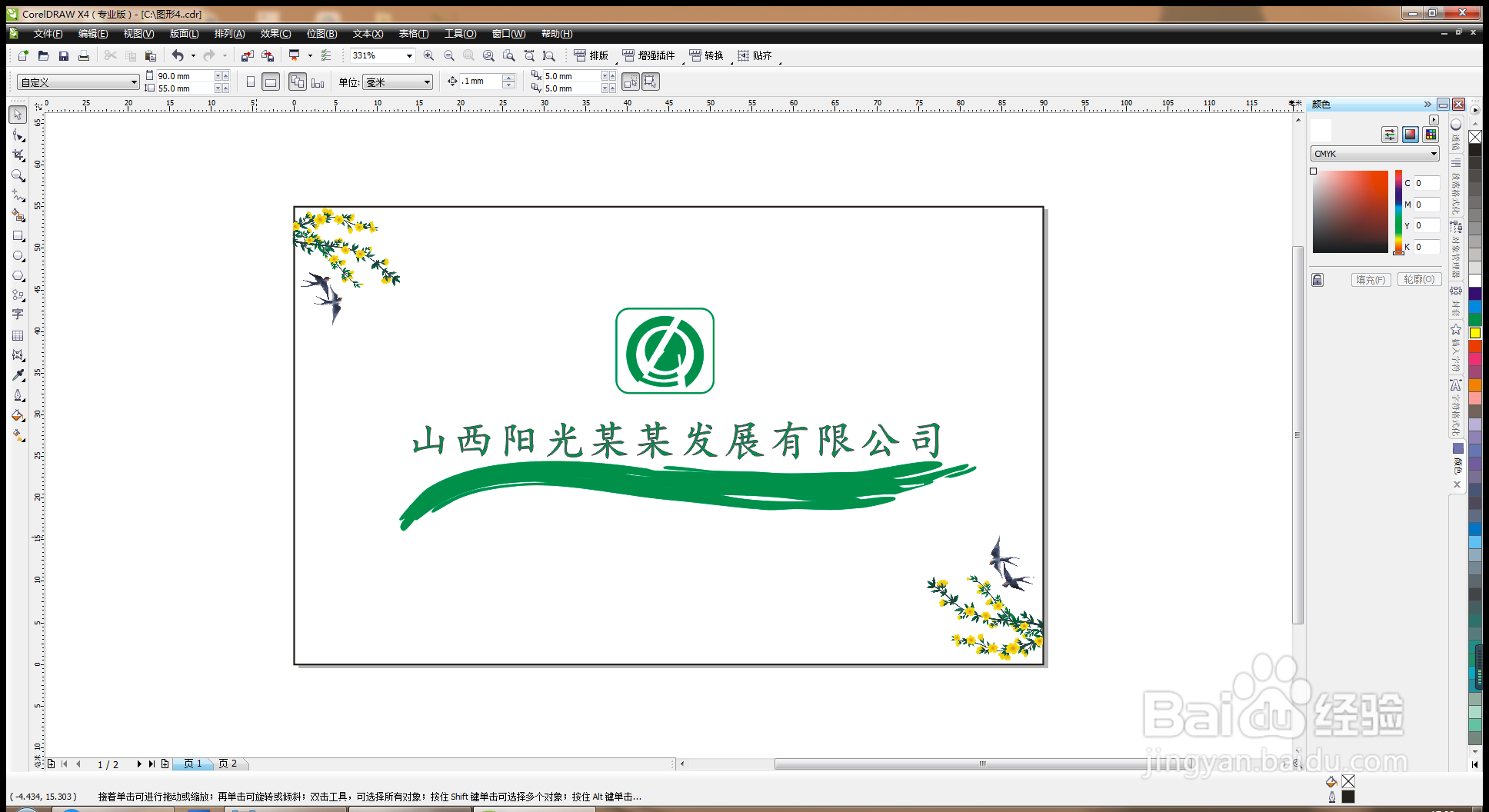
Task: Select the Polygon tool
Action: tap(18, 275)
